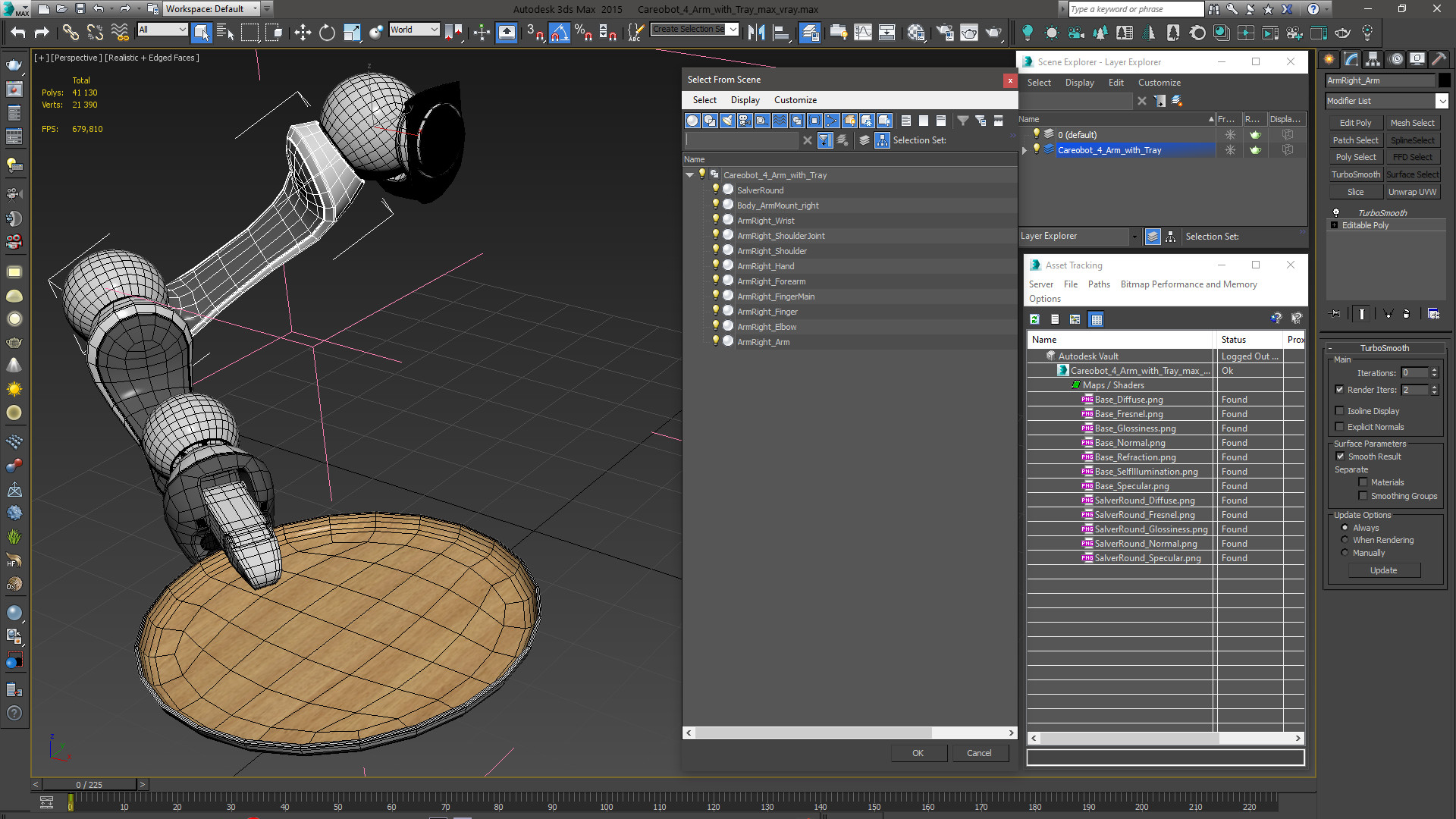1456x819 pixels.
Task: Activate the Select Object tool
Action: (201, 32)
